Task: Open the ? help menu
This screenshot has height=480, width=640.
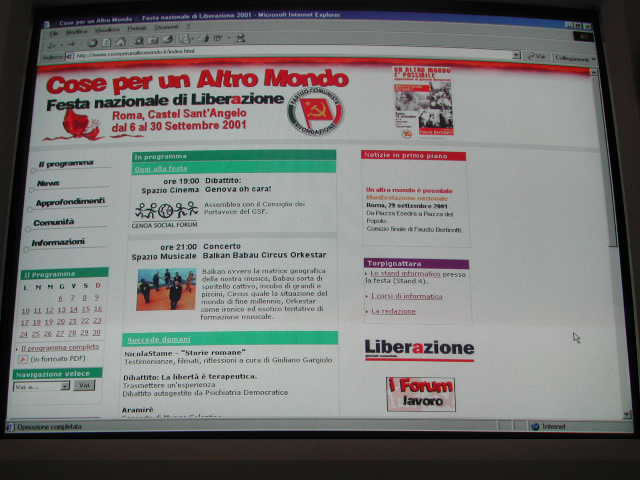Action: (188, 27)
